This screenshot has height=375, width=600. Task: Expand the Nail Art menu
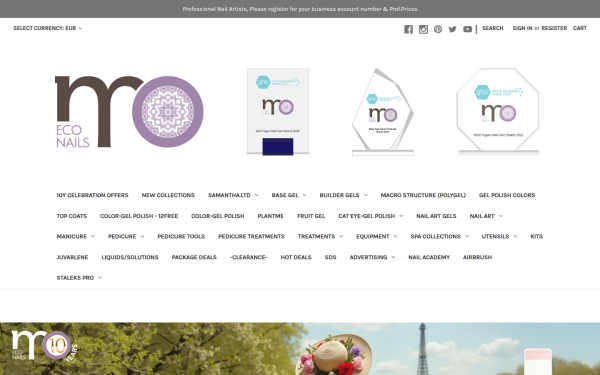tap(486, 216)
